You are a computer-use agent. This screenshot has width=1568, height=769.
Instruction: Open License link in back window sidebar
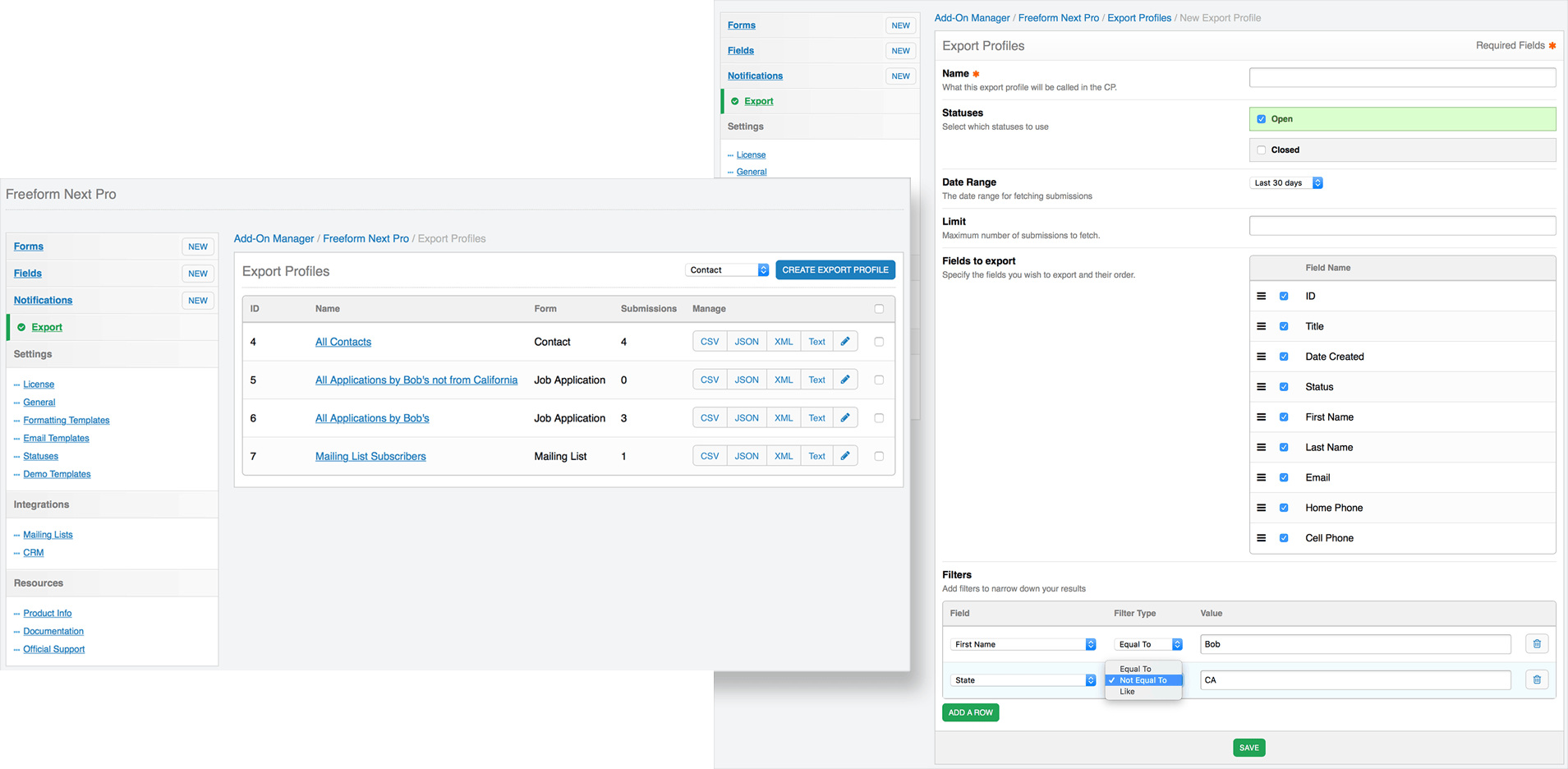click(x=751, y=154)
